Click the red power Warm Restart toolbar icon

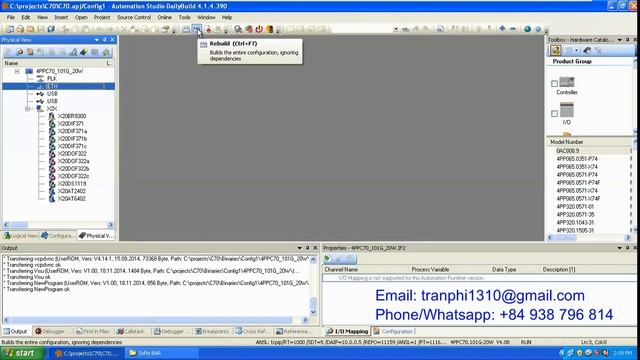259,29
